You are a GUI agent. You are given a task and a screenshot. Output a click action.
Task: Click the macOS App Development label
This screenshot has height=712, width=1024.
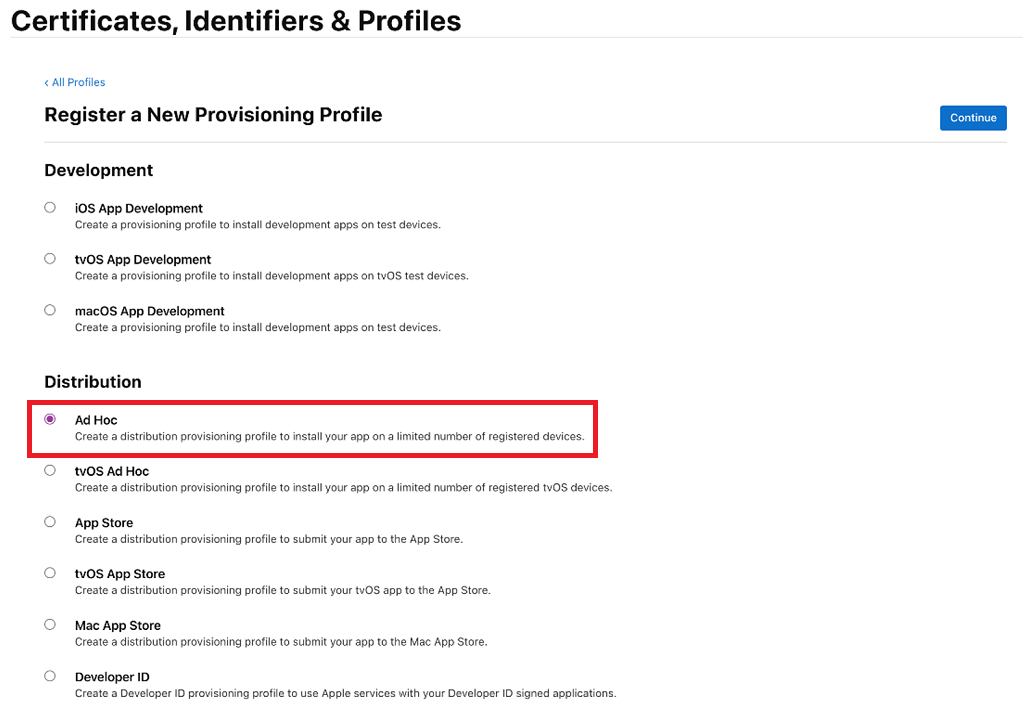[x=150, y=311]
